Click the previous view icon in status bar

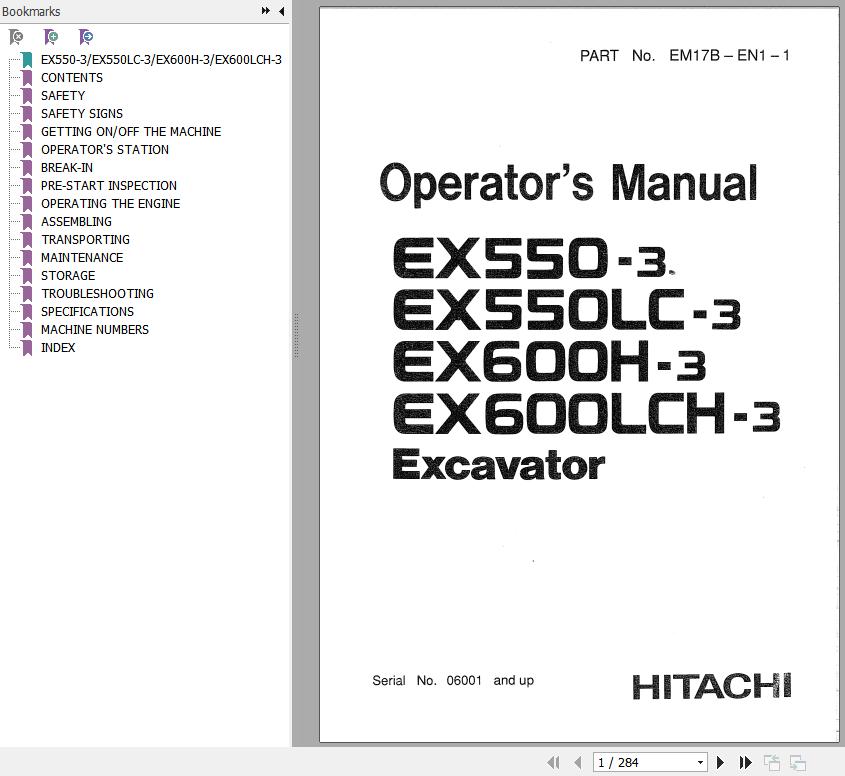click(x=772, y=763)
